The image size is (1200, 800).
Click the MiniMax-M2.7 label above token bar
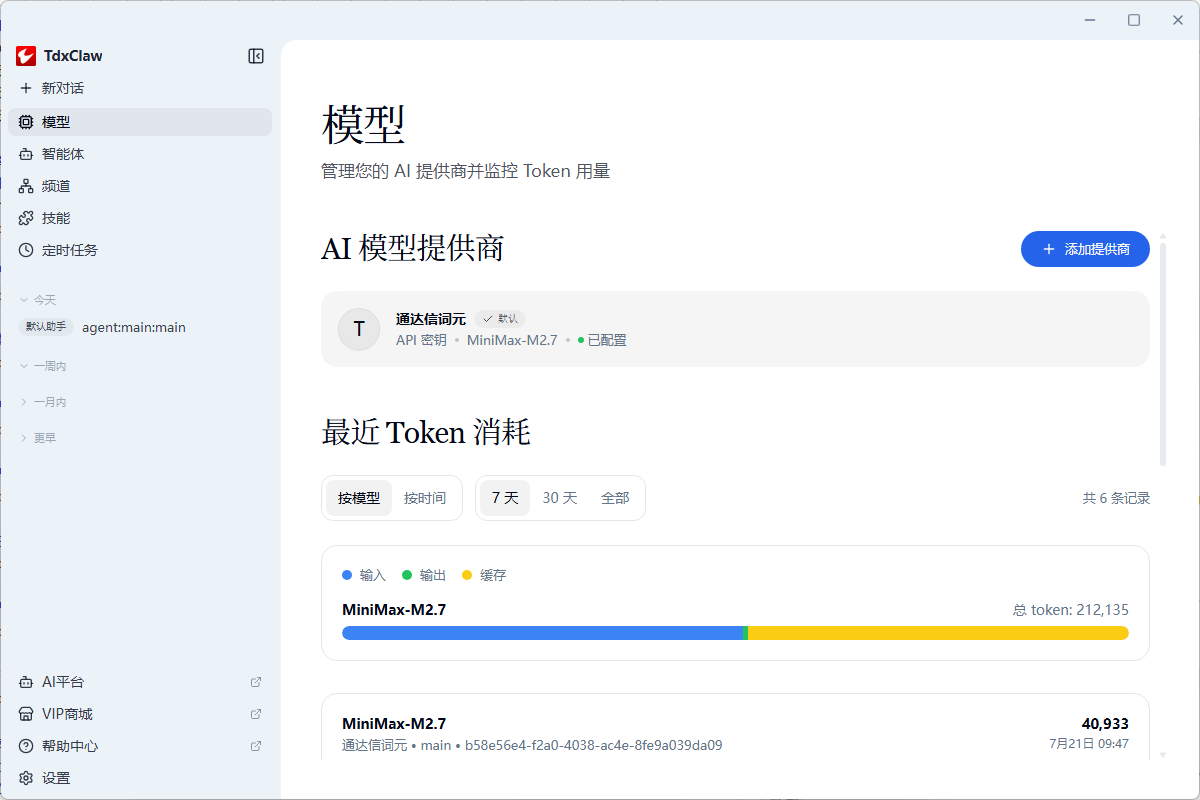tap(394, 609)
